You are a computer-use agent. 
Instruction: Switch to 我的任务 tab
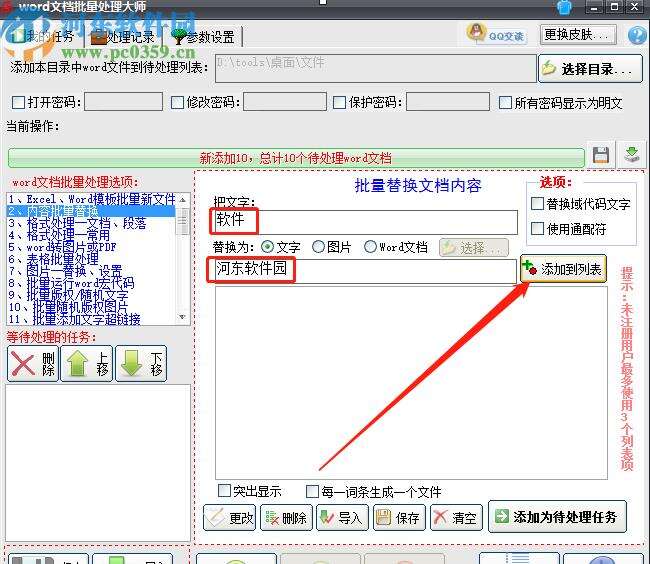[x=43, y=36]
